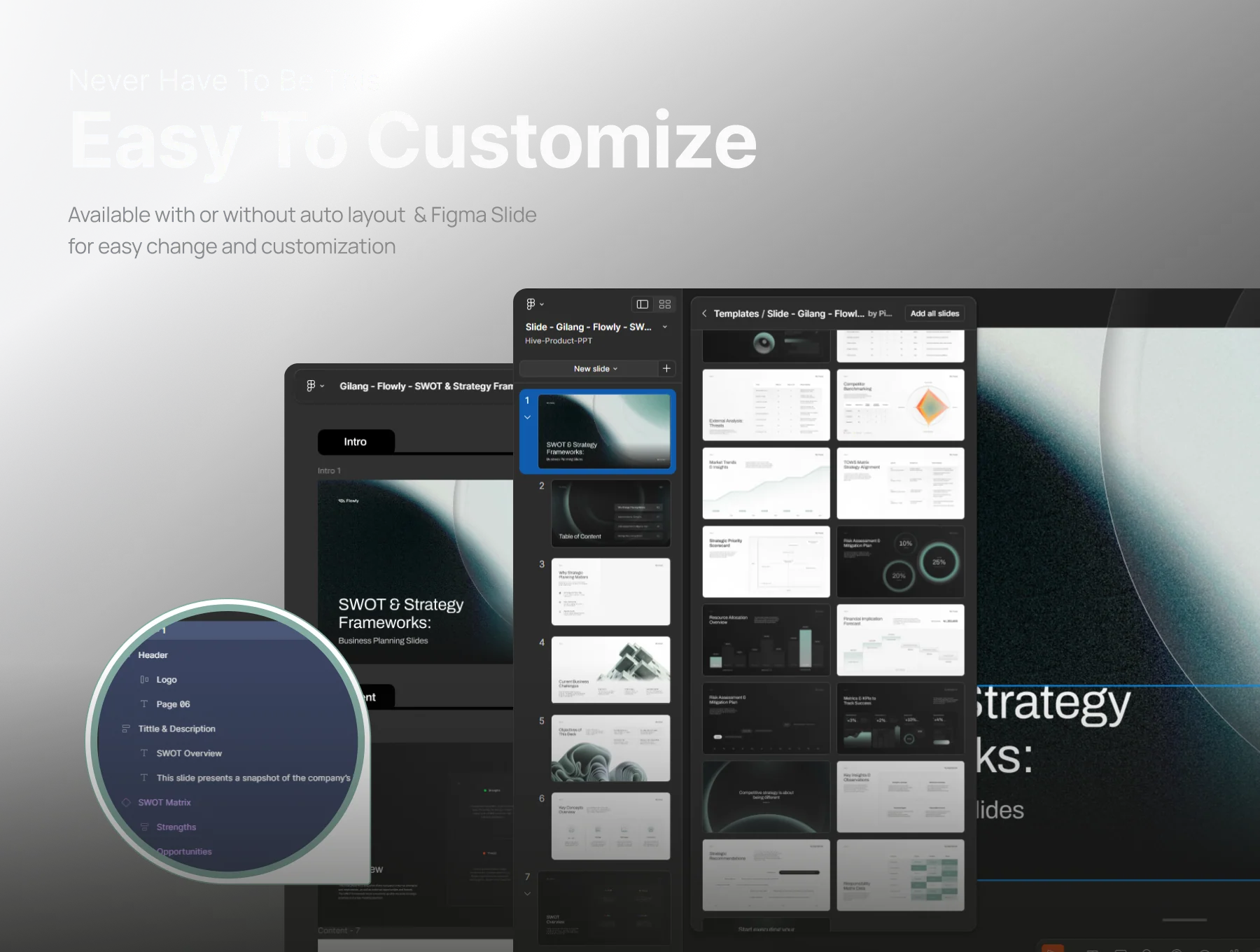This screenshot has width=1260, height=952.
Task: Select Logo layer row
Action: [167, 680]
